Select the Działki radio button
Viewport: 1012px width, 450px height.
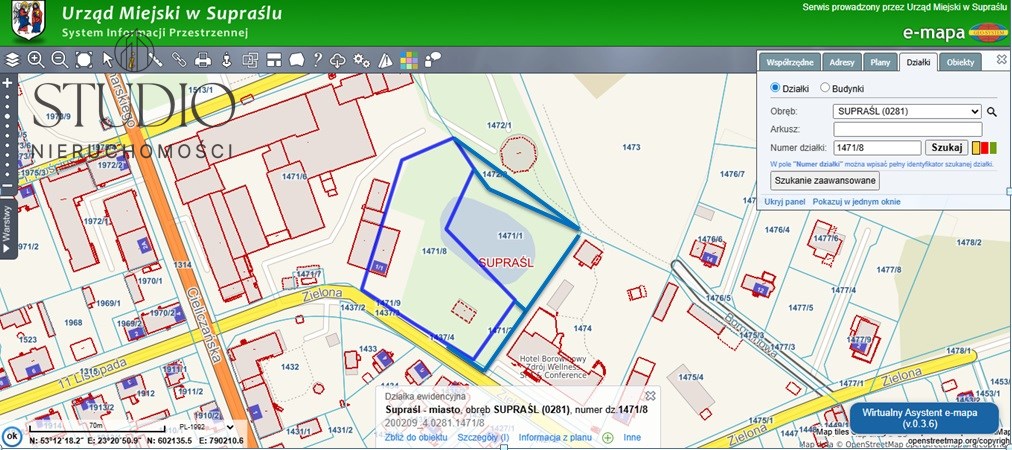(775, 88)
